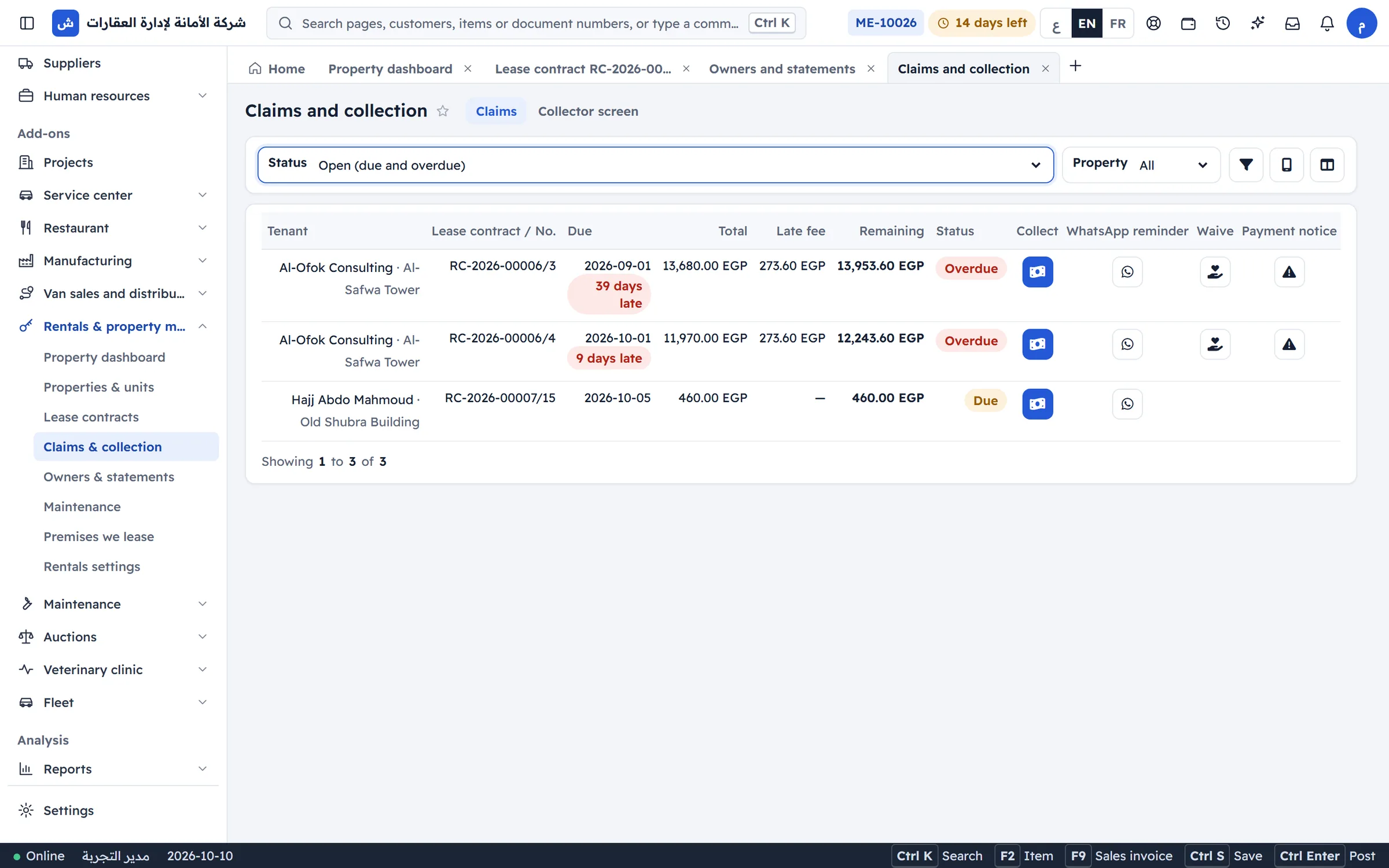Viewport: 1389px width, 868px height.
Task: Go to Property dashboard tab
Action: tap(390, 69)
